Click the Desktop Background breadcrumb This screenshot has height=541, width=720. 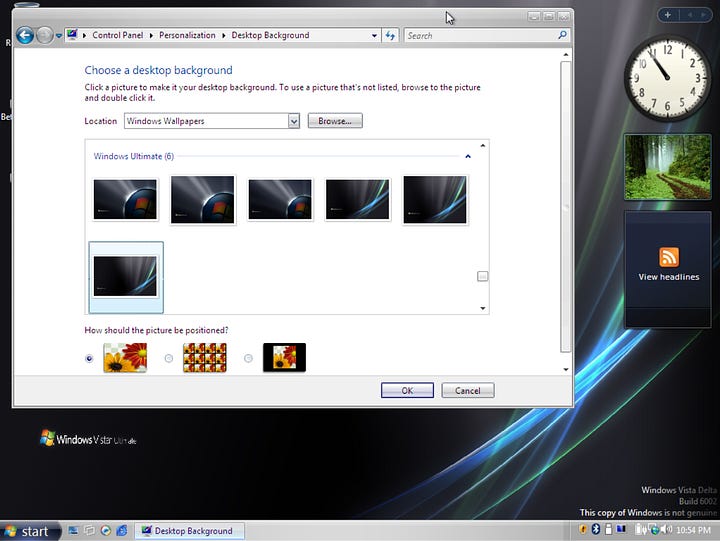coord(270,35)
